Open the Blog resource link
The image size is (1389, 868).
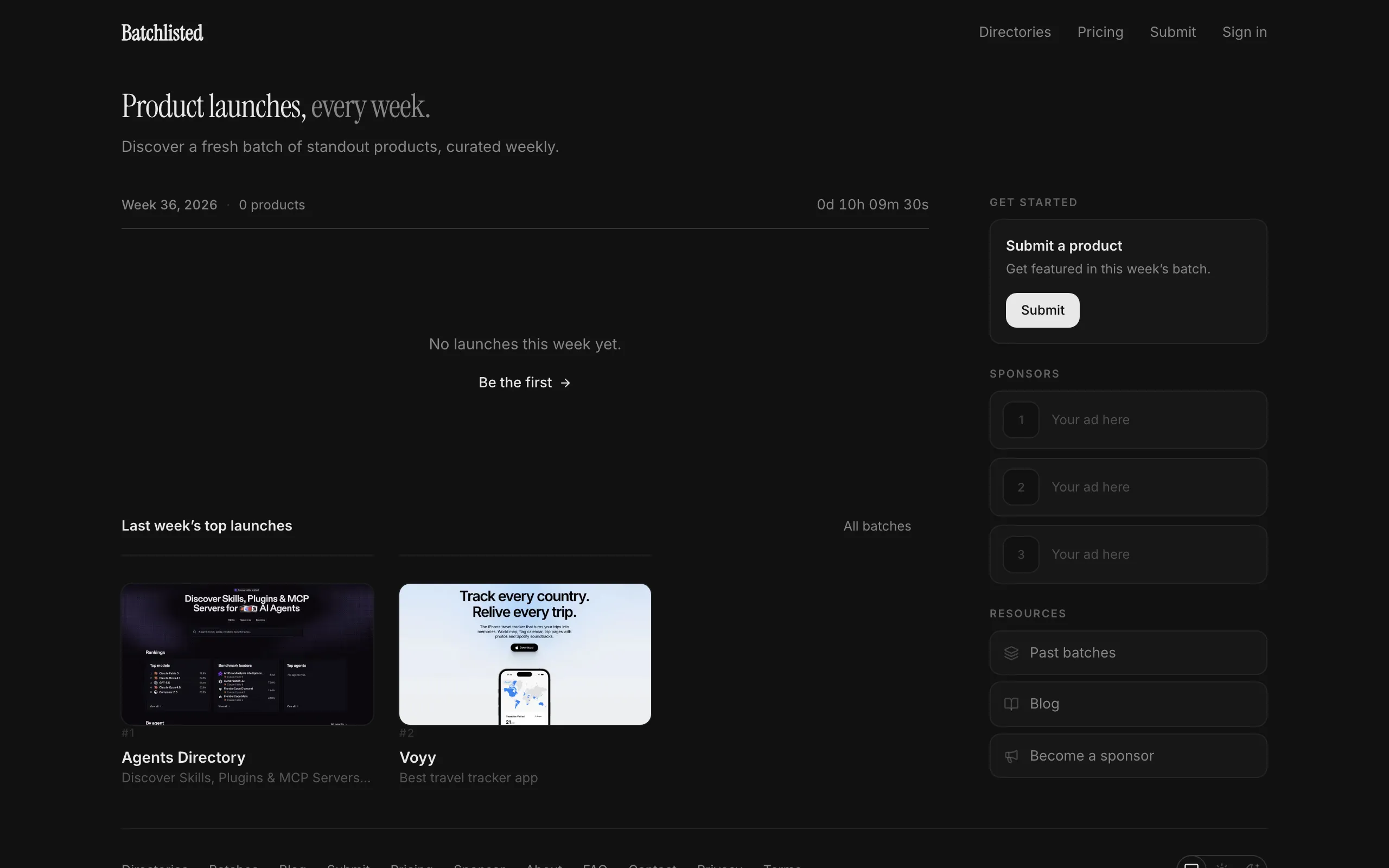[x=1128, y=704]
